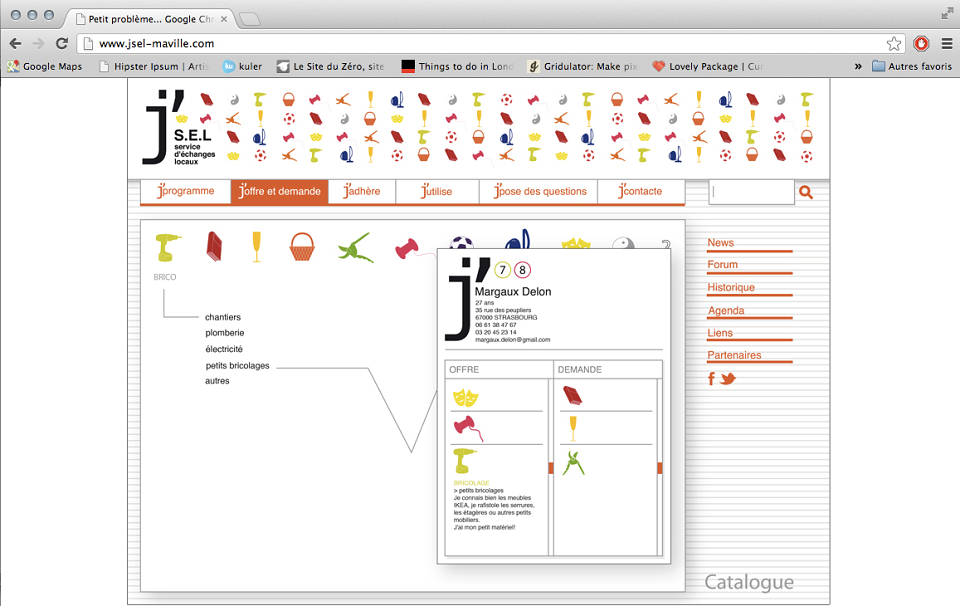This screenshot has height=606, width=960.
Task: Open j'pose des questions tab
Action: (x=539, y=192)
